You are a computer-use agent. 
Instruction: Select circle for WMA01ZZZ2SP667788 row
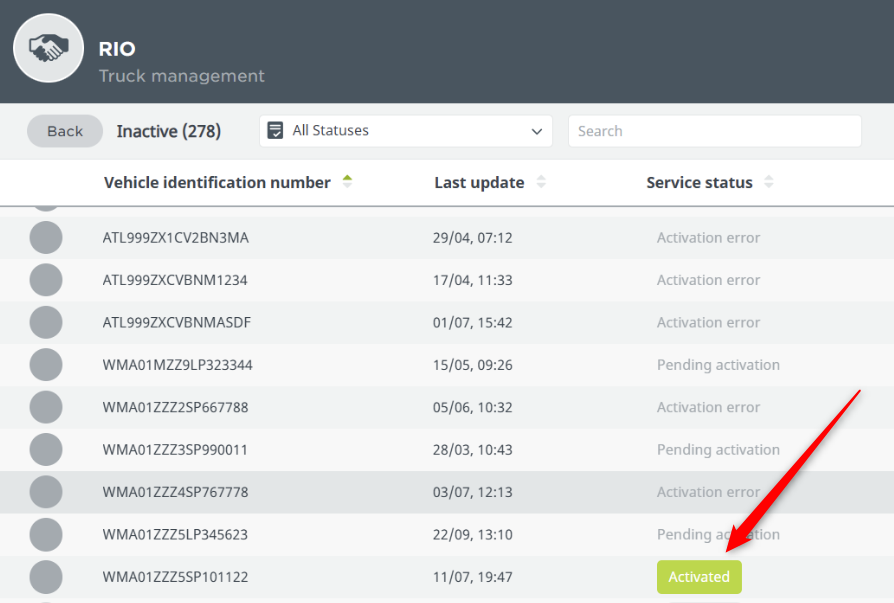point(46,408)
